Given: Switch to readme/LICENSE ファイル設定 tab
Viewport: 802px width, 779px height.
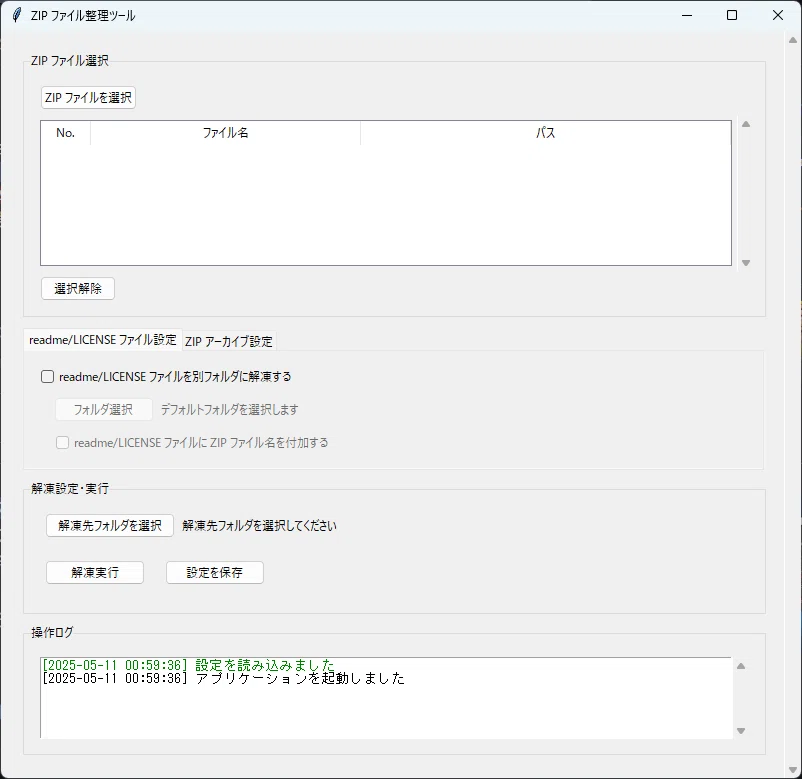Looking at the screenshot, I should click(103, 340).
